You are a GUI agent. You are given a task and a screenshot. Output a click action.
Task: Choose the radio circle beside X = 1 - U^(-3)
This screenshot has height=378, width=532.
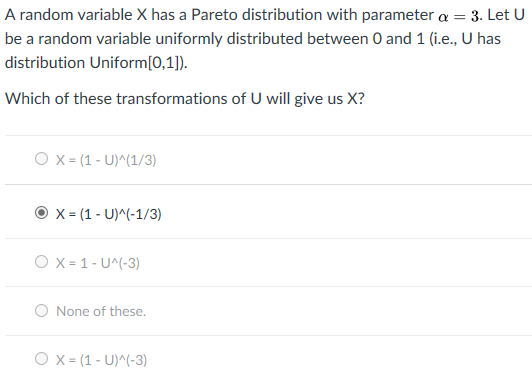click(x=41, y=262)
